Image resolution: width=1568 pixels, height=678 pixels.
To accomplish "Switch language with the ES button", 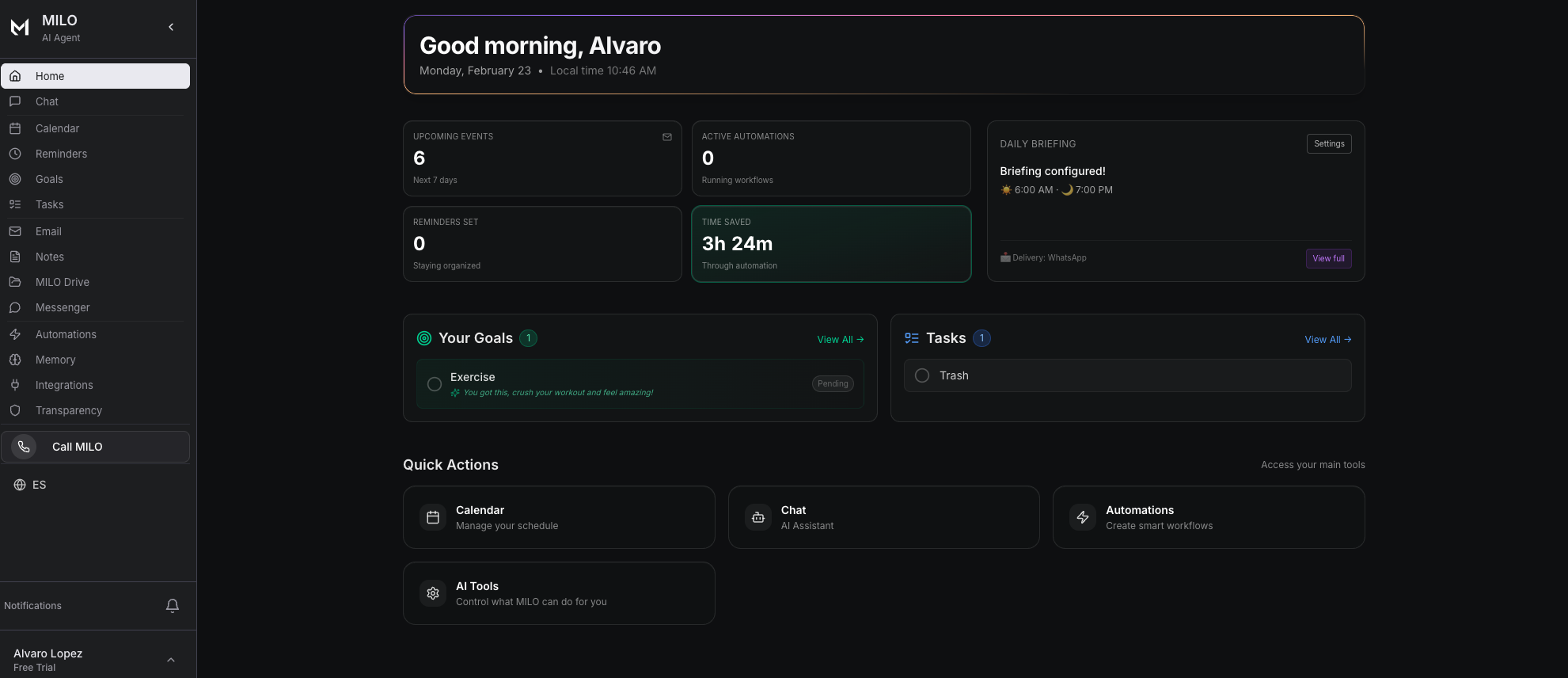I will [x=30, y=485].
